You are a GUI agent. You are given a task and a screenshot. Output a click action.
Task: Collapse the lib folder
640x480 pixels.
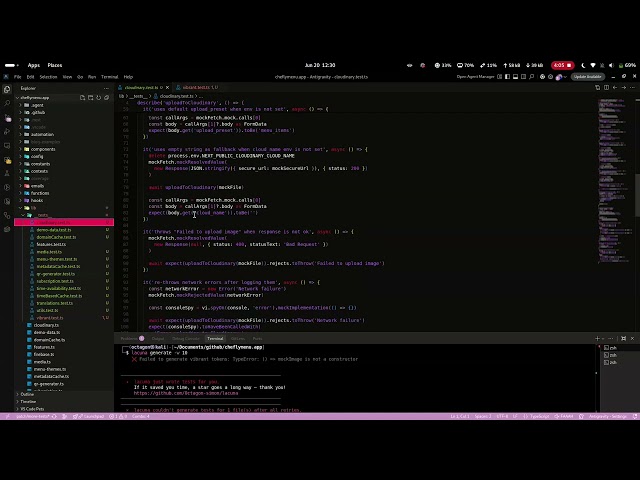[x=64, y=208]
